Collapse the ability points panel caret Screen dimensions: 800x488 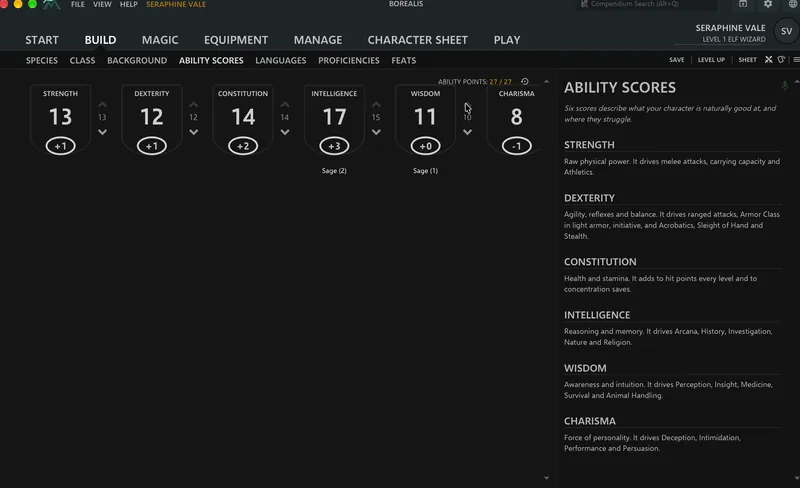546,82
